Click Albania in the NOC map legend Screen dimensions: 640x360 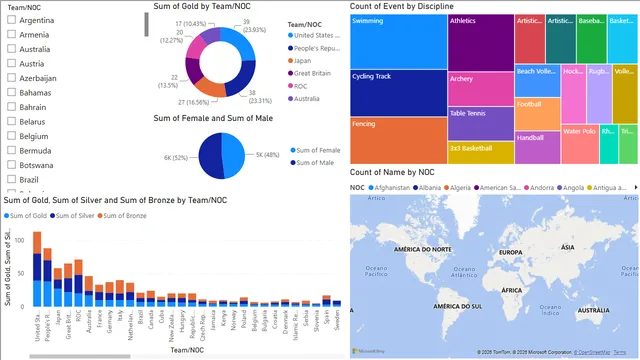coord(427,188)
